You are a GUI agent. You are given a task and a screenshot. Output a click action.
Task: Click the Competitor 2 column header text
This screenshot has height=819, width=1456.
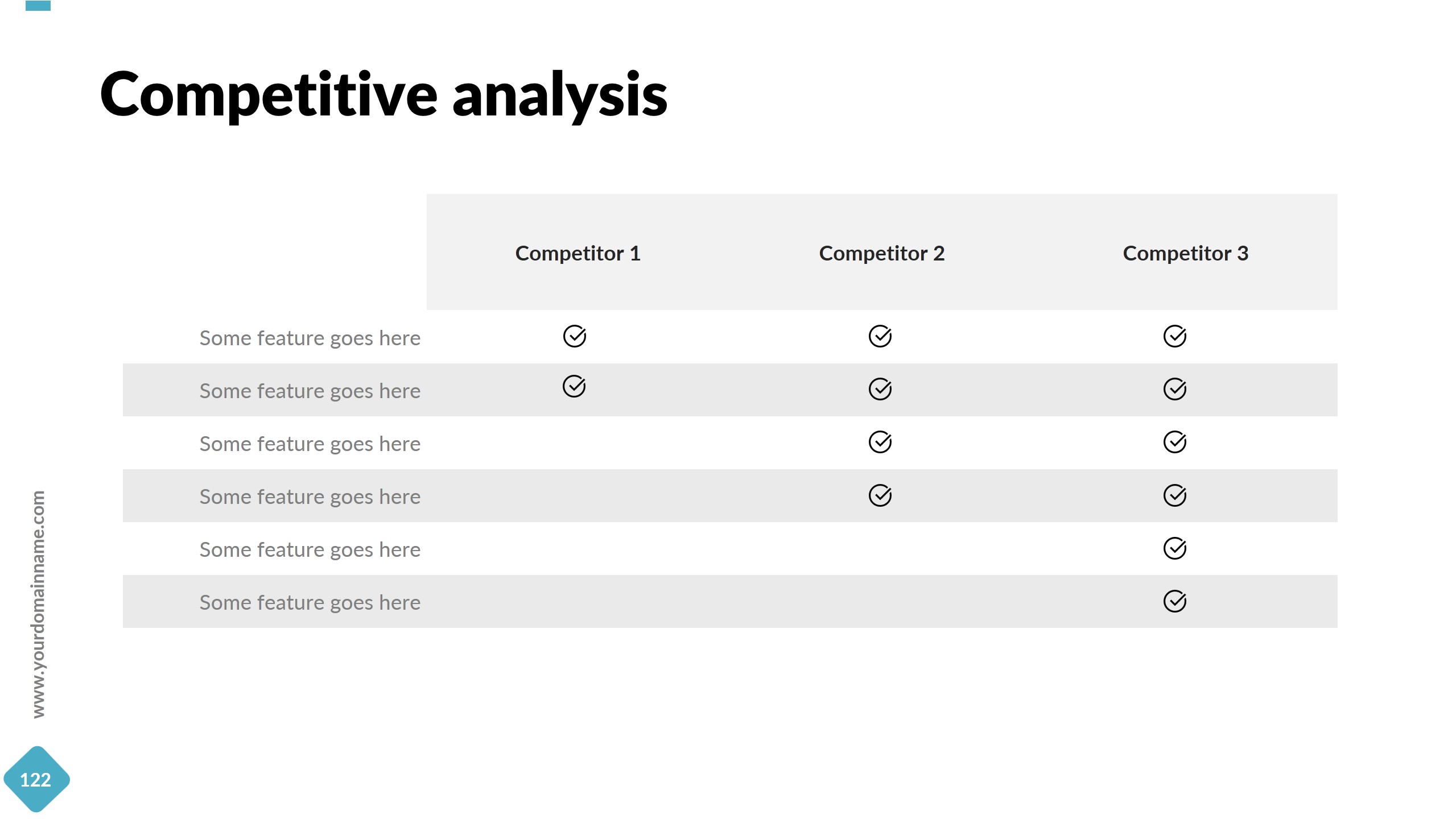pos(881,253)
